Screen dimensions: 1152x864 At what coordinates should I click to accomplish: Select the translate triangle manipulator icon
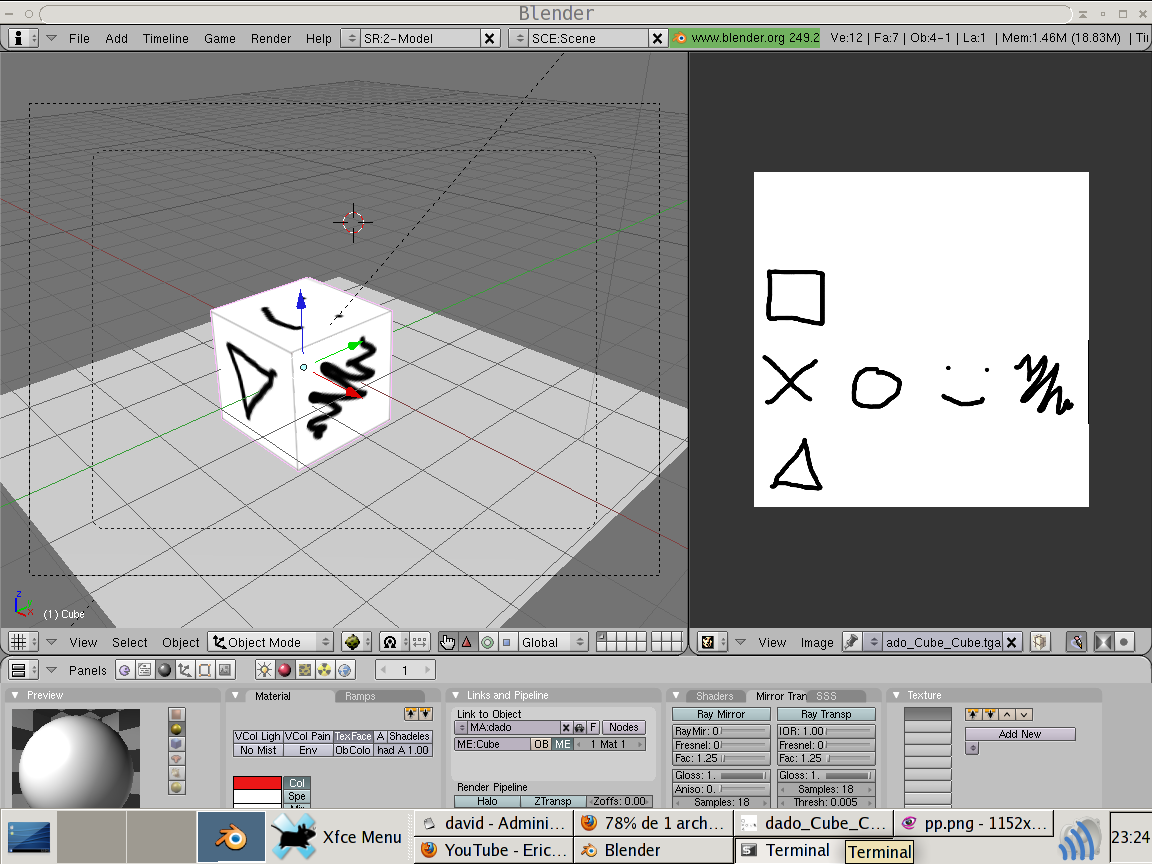467,642
